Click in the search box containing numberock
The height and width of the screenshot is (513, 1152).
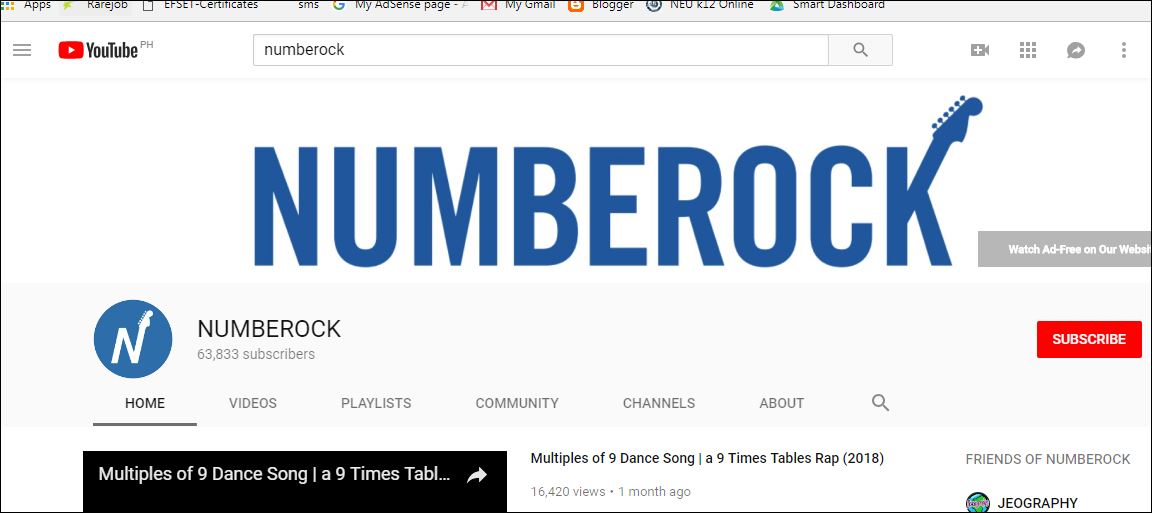(541, 50)
